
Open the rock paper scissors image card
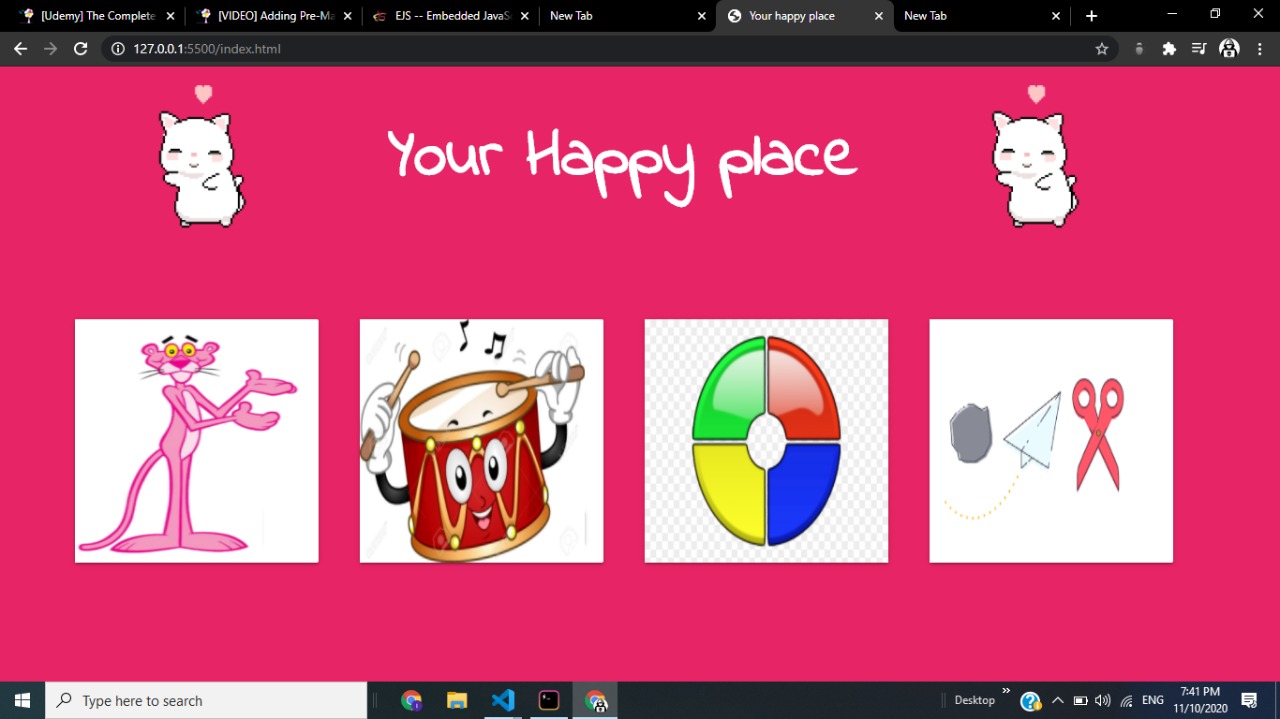point(1051,441)
